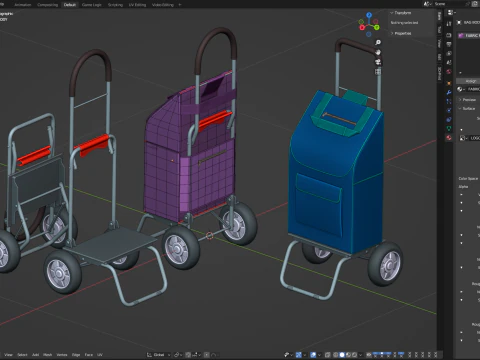Screen dimensions: 480x360
Task: Toggle viewport overlays button
Action: pos(313,355)
